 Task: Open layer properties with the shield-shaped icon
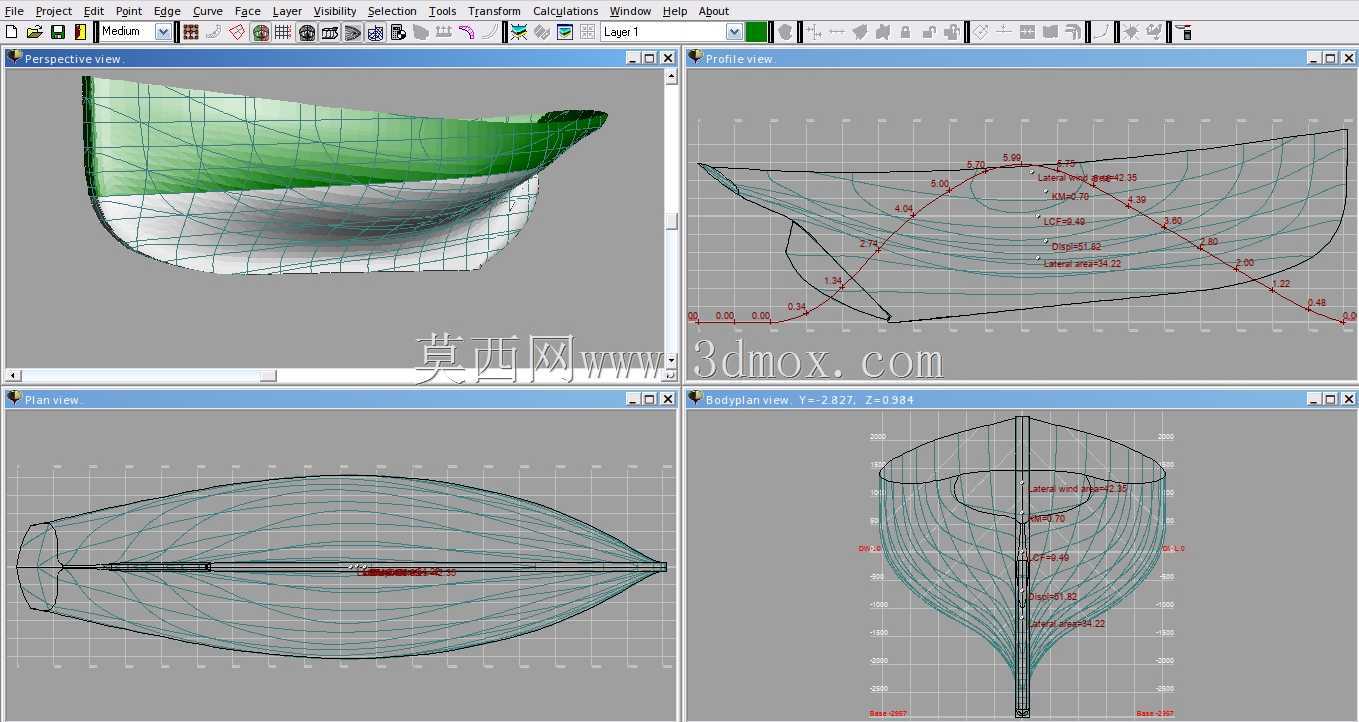coord(785,32)
